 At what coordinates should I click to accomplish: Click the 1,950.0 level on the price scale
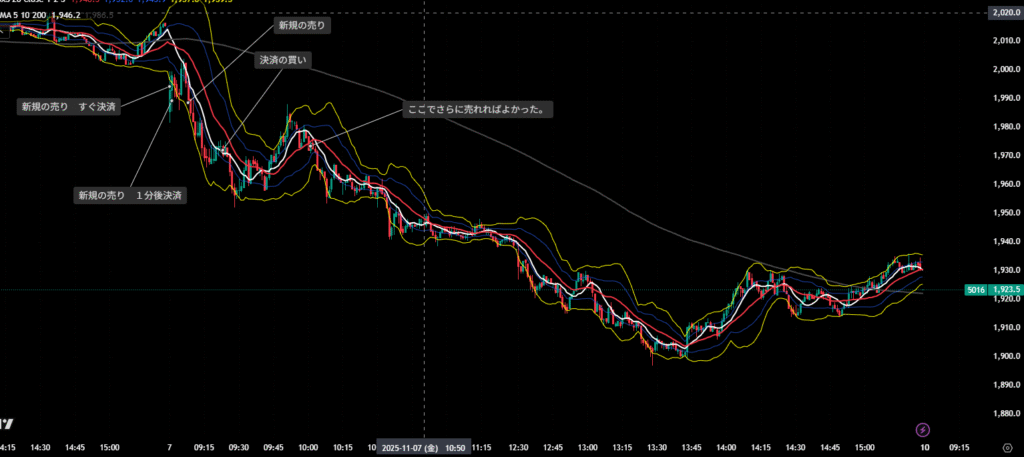pyautogui.click(x=1004, y=213)
